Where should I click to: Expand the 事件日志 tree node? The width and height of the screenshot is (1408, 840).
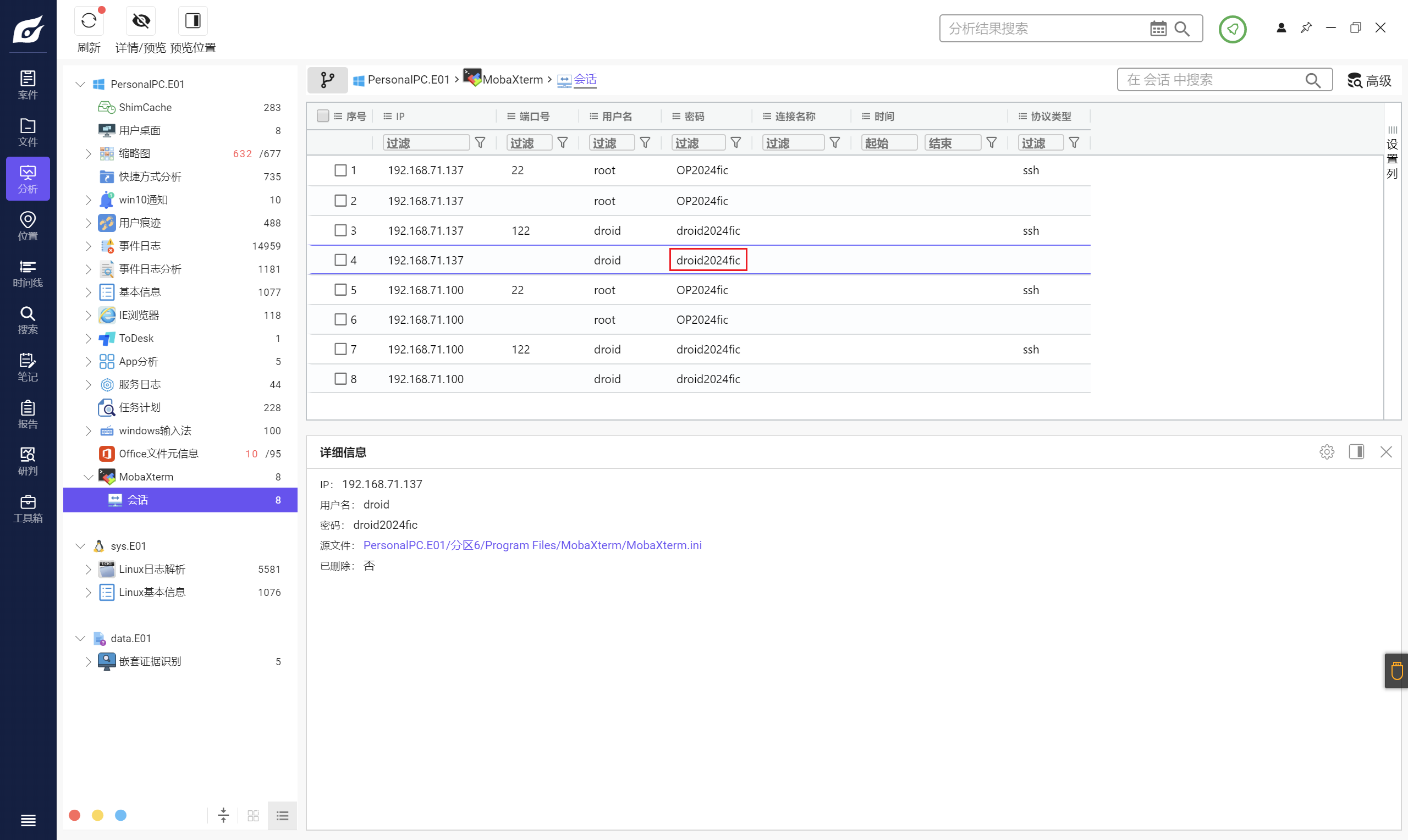89,246
